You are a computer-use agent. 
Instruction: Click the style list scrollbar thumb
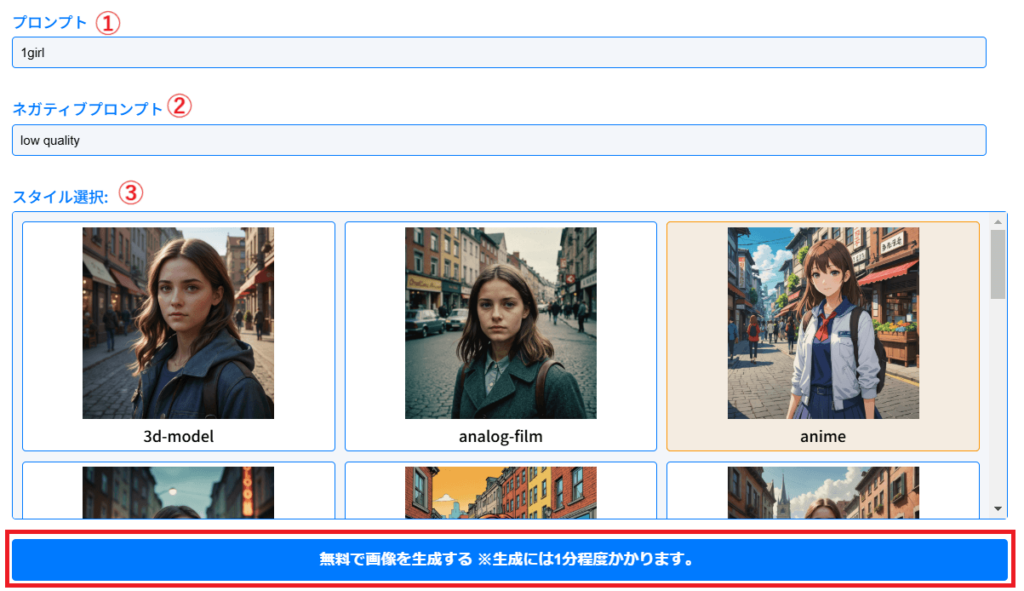coord(998,264)
